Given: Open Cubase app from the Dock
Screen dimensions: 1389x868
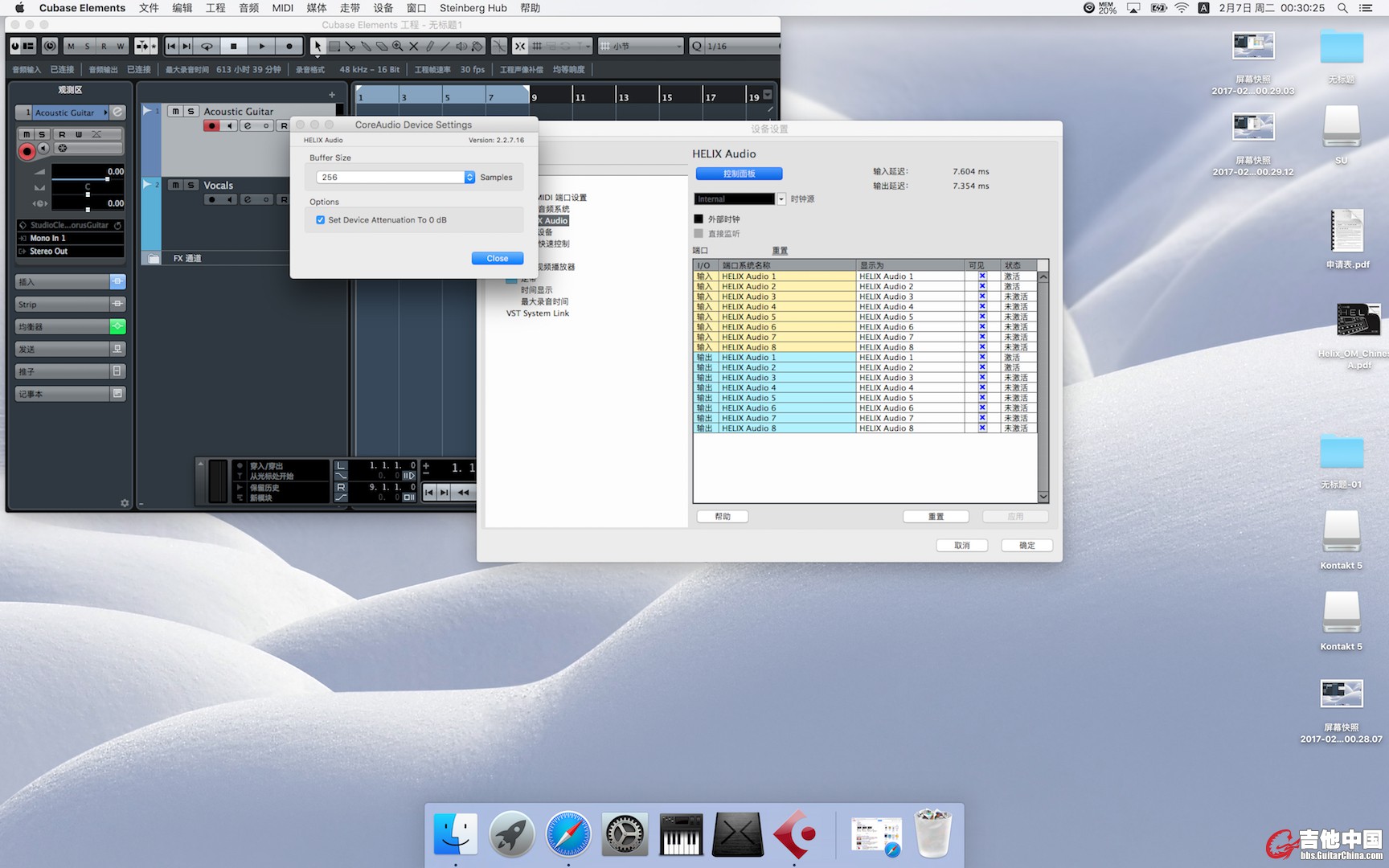Looking at the screenshot, I should [x=794, y=834].
